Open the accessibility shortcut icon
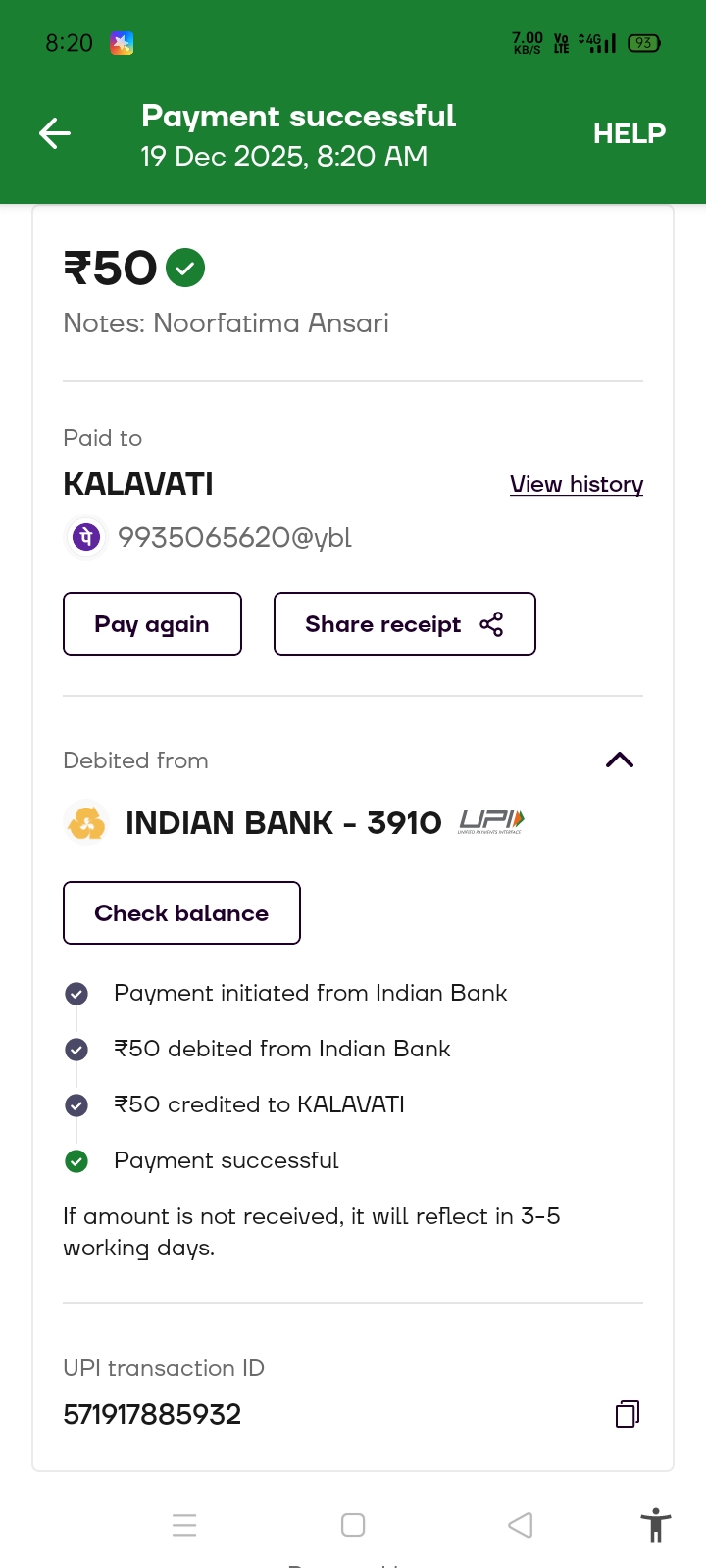The image size is (706, 1568). tap(655, 1525)
